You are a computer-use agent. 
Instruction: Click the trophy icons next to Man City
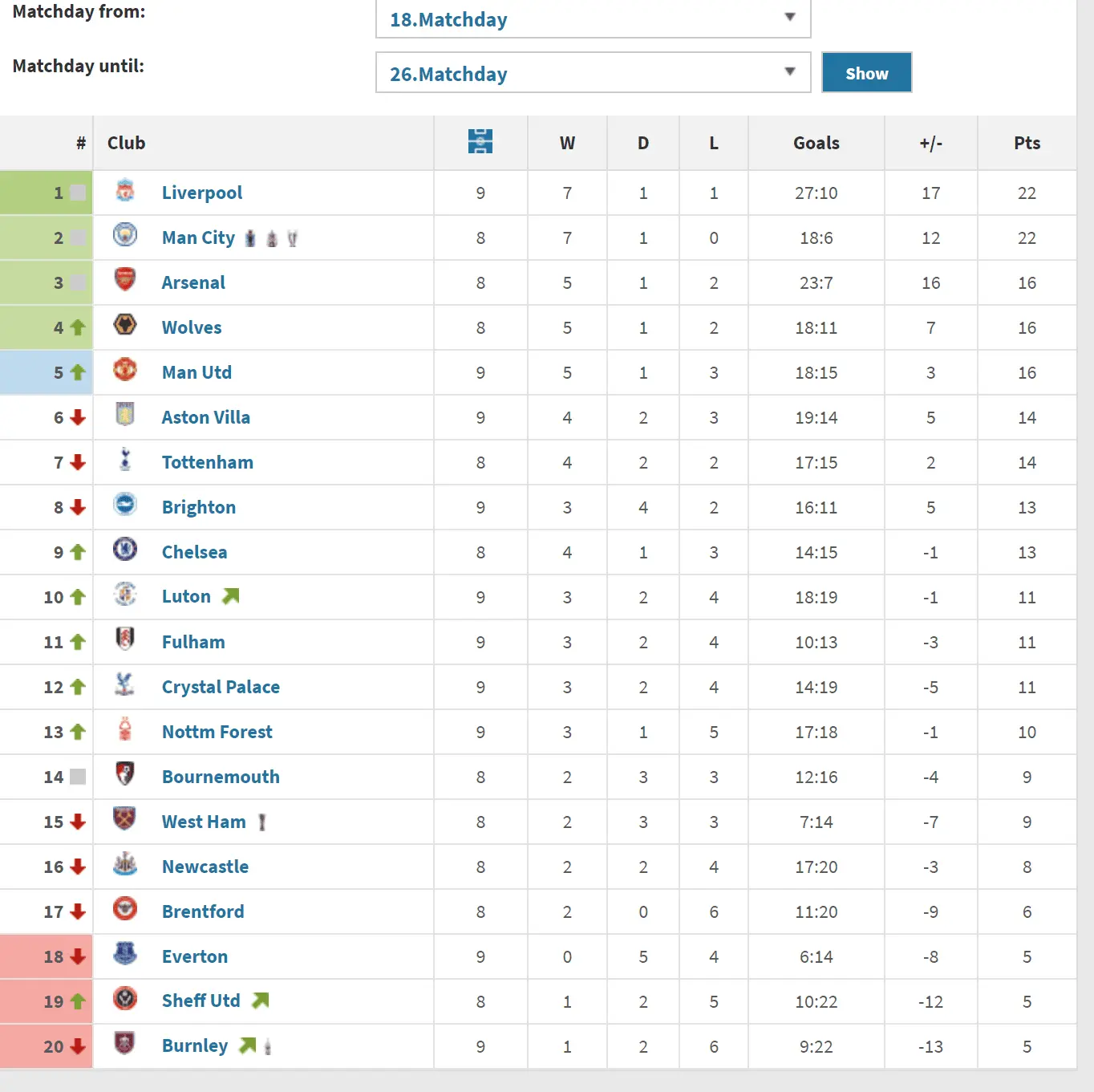coord(271,238)
